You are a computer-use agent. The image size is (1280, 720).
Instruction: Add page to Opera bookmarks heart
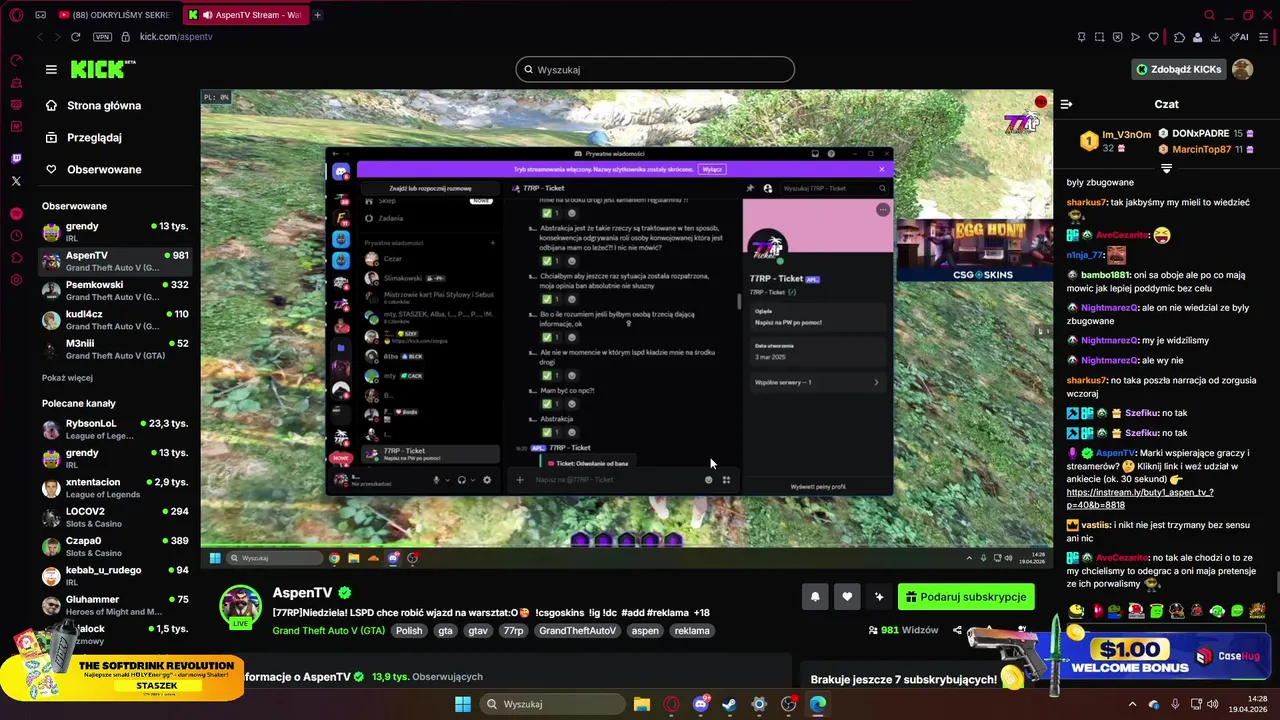1153,37
